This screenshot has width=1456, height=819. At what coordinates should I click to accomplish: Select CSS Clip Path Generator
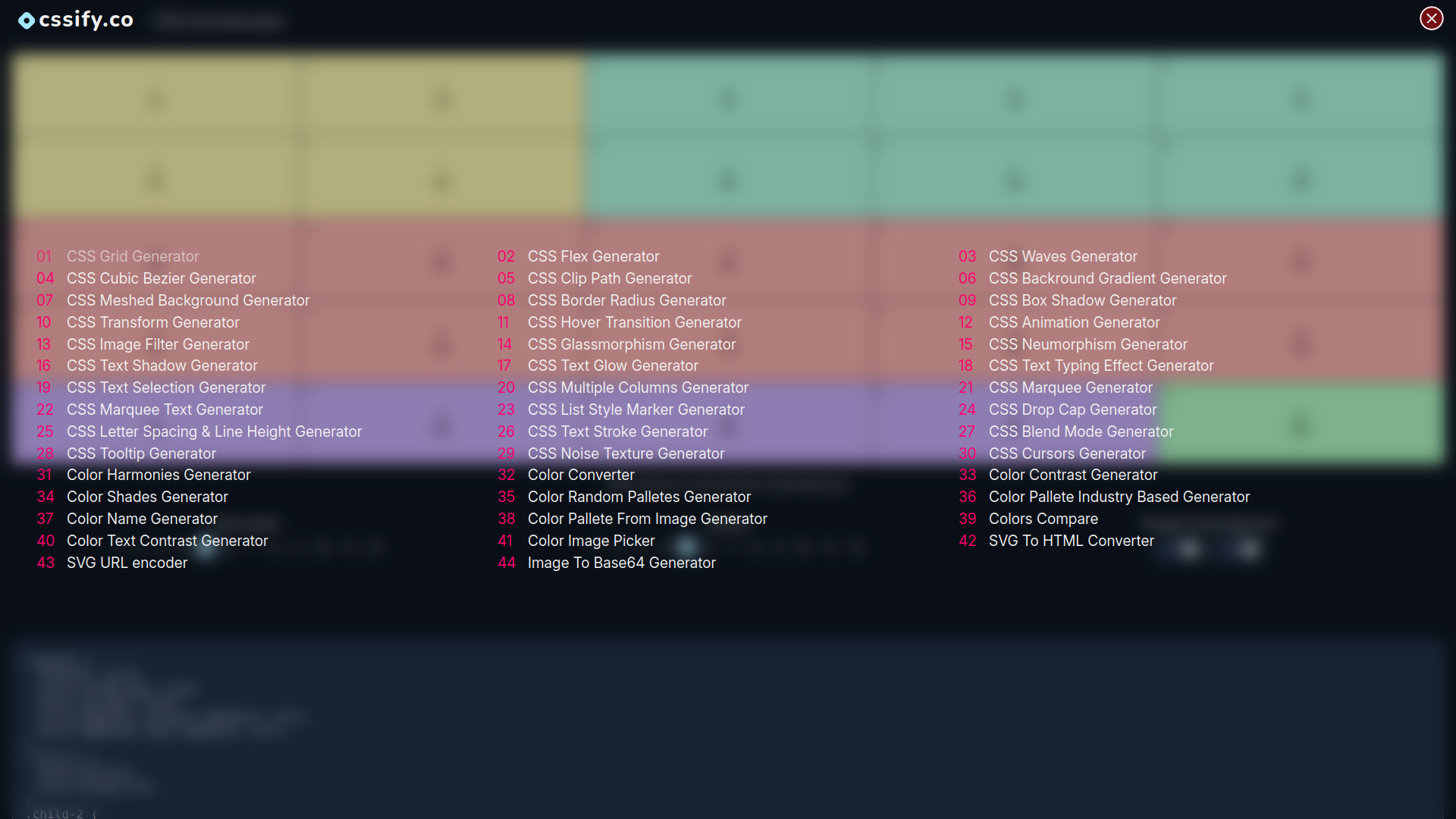pos(610,278)
